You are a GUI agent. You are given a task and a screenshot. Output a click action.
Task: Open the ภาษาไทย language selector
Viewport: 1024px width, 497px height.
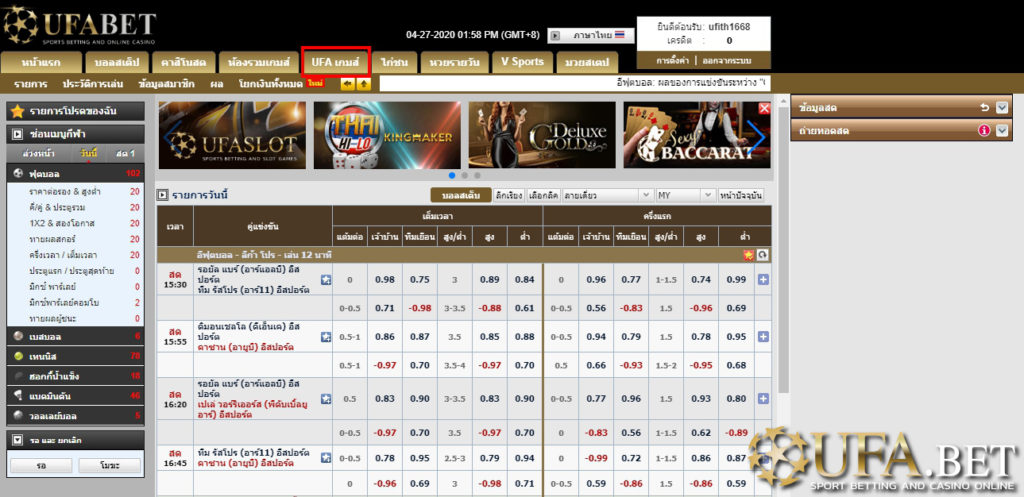click(x=599, y=35)
